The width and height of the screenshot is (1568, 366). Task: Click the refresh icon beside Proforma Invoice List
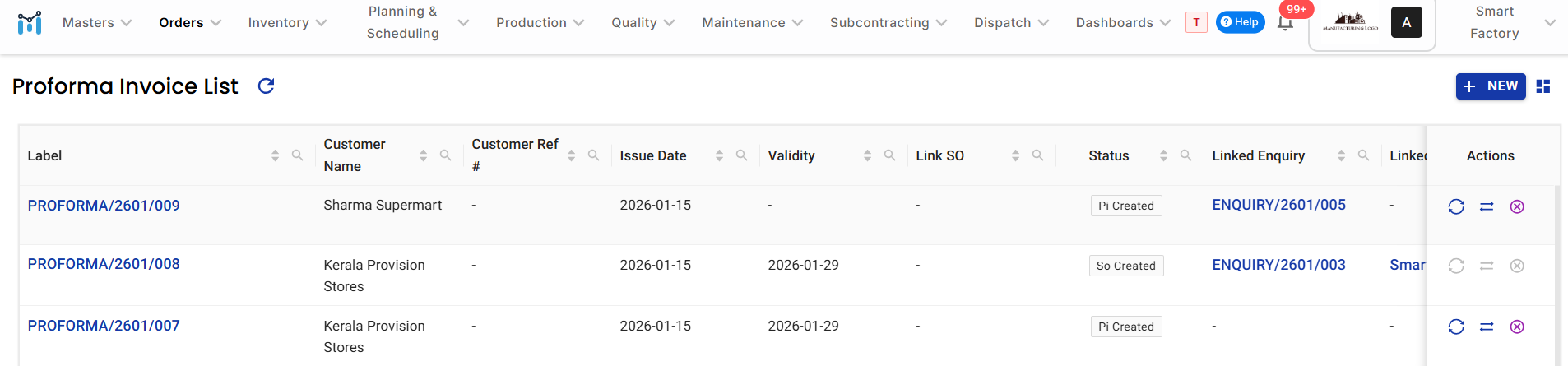tap(266, 86)
